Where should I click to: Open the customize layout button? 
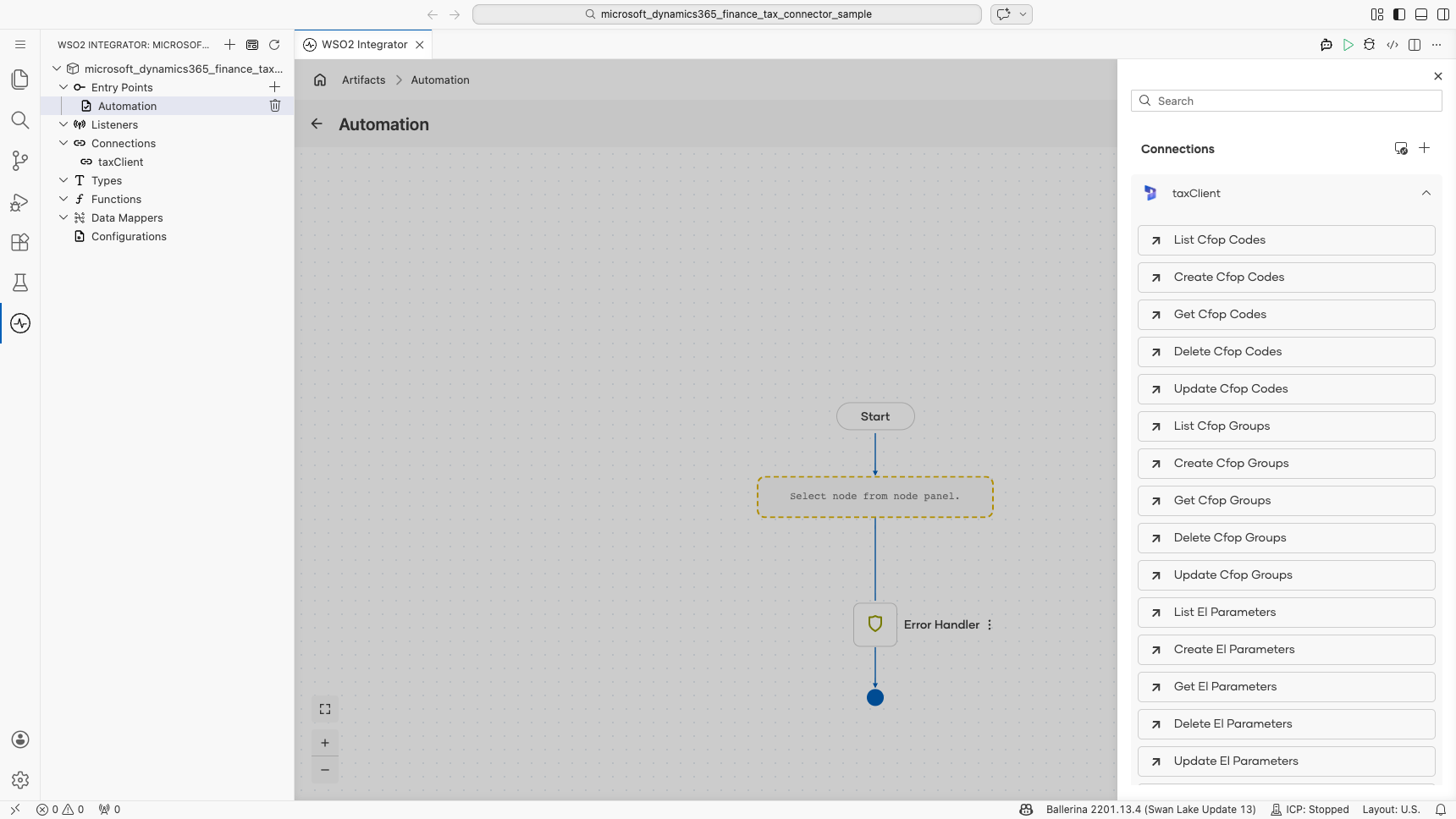(x=1377, y=14)
